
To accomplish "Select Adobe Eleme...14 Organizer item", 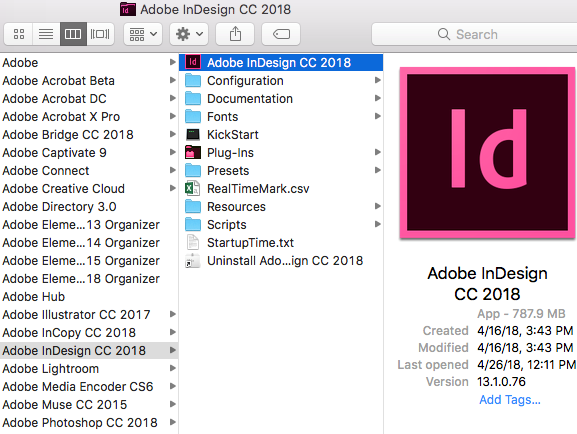I will pyautogui.click(x=89, y=243).
